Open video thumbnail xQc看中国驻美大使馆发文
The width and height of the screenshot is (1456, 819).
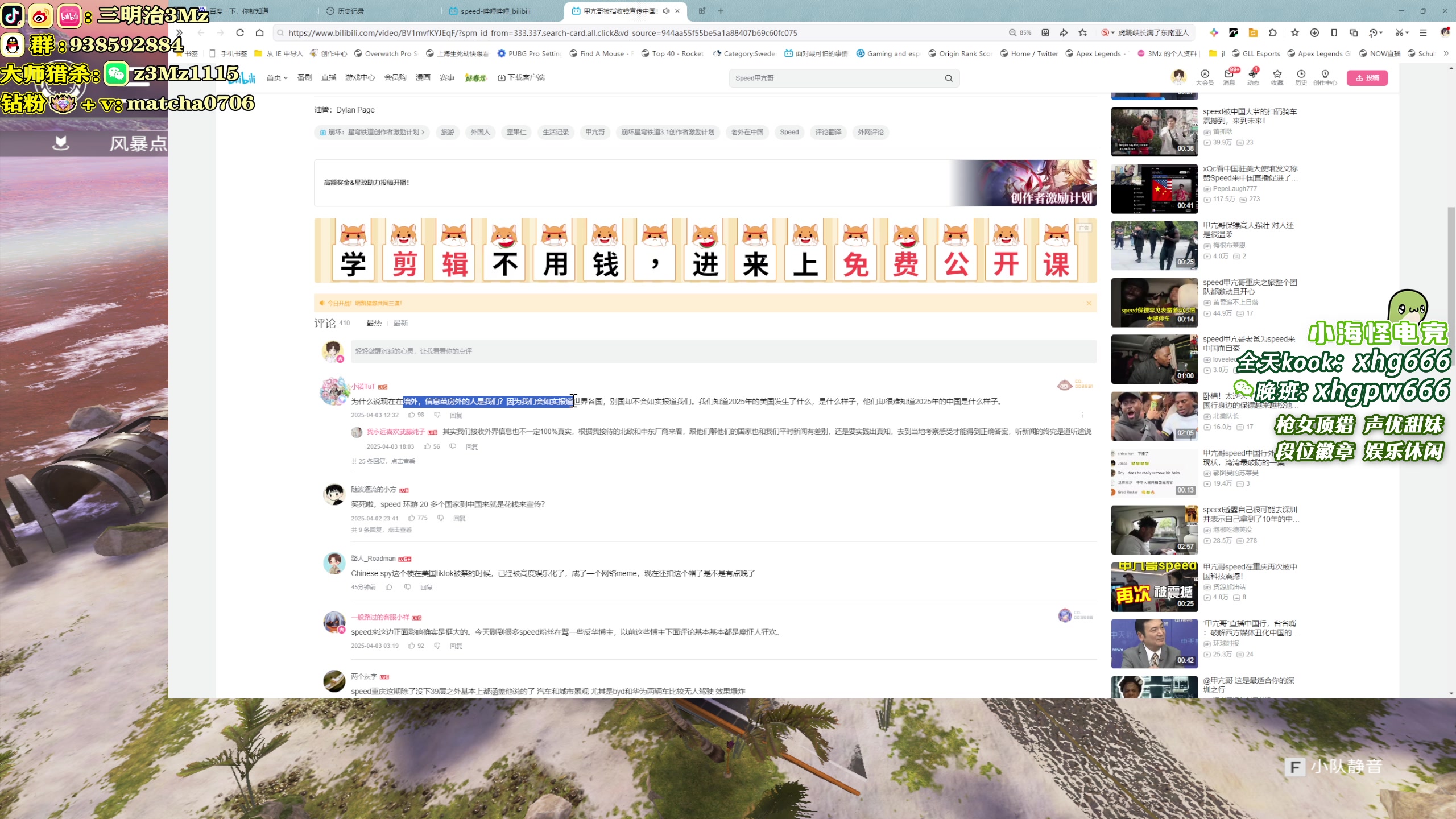coord(1154,189)
